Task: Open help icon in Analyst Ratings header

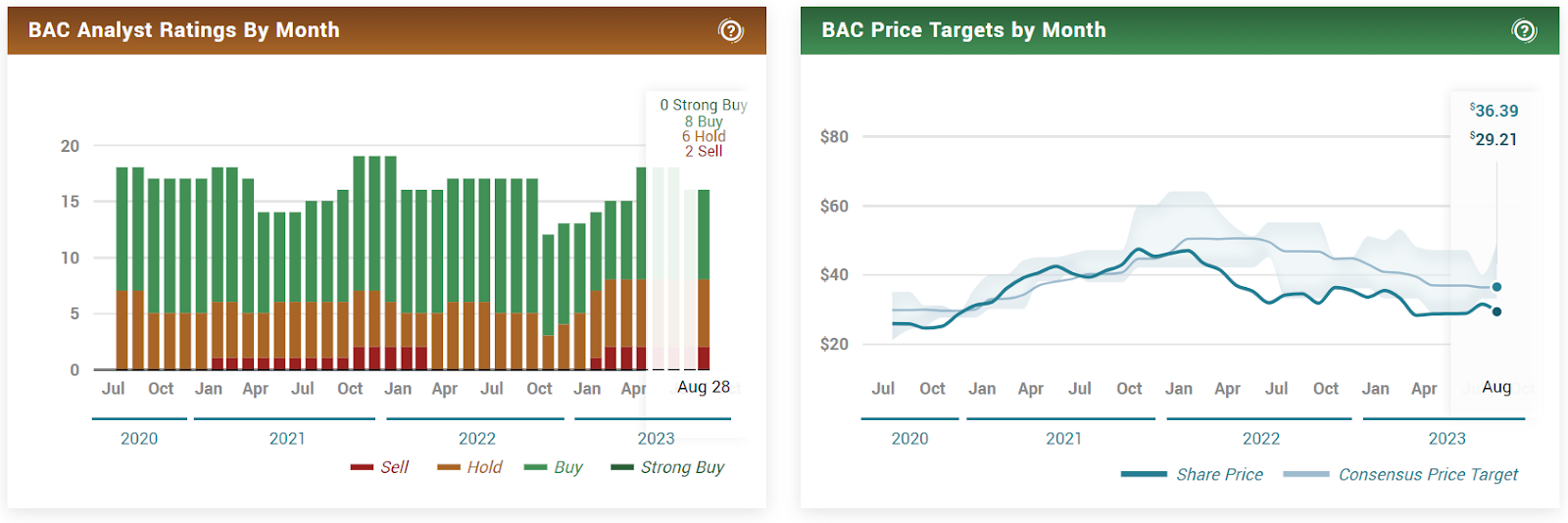Action: coord(731,30)
